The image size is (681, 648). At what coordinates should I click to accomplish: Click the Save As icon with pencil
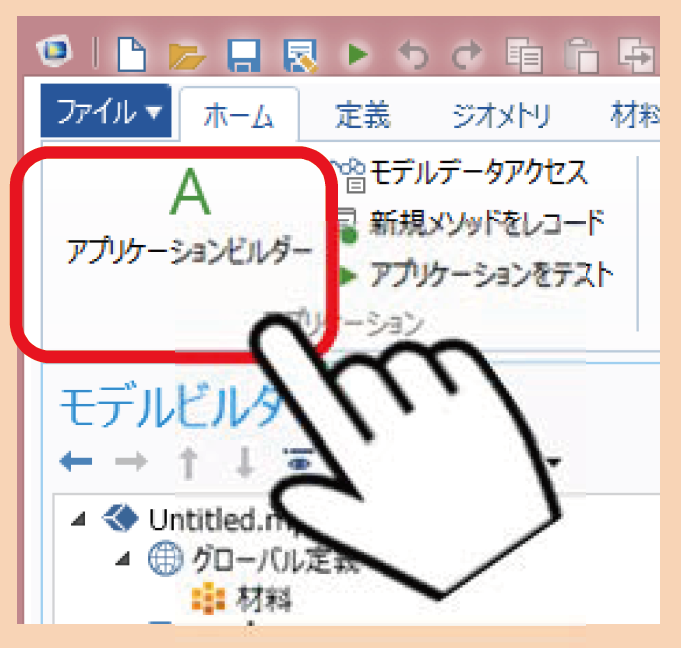301,56
